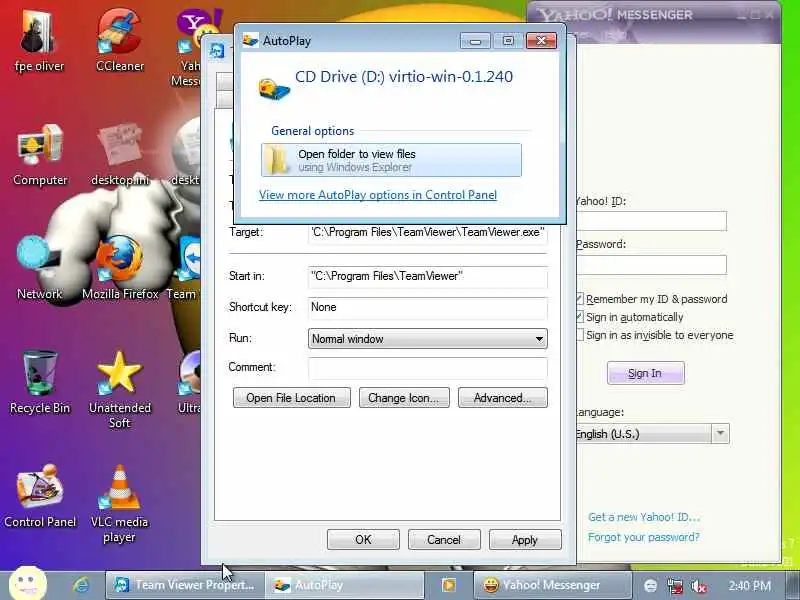Click the Yahoo! ID input field
This screenshot has width=800, height=600.
651,221
